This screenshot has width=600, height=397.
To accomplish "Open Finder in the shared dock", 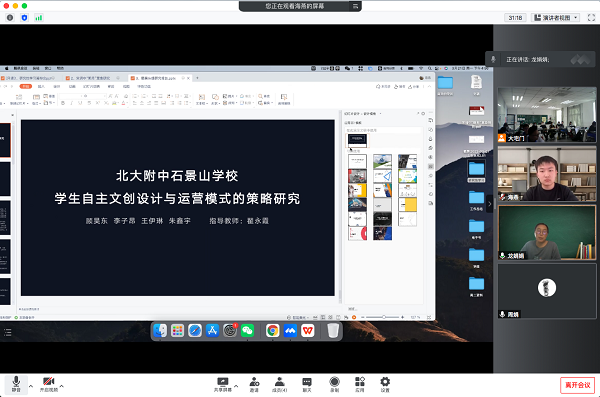I will click(160, 330).
